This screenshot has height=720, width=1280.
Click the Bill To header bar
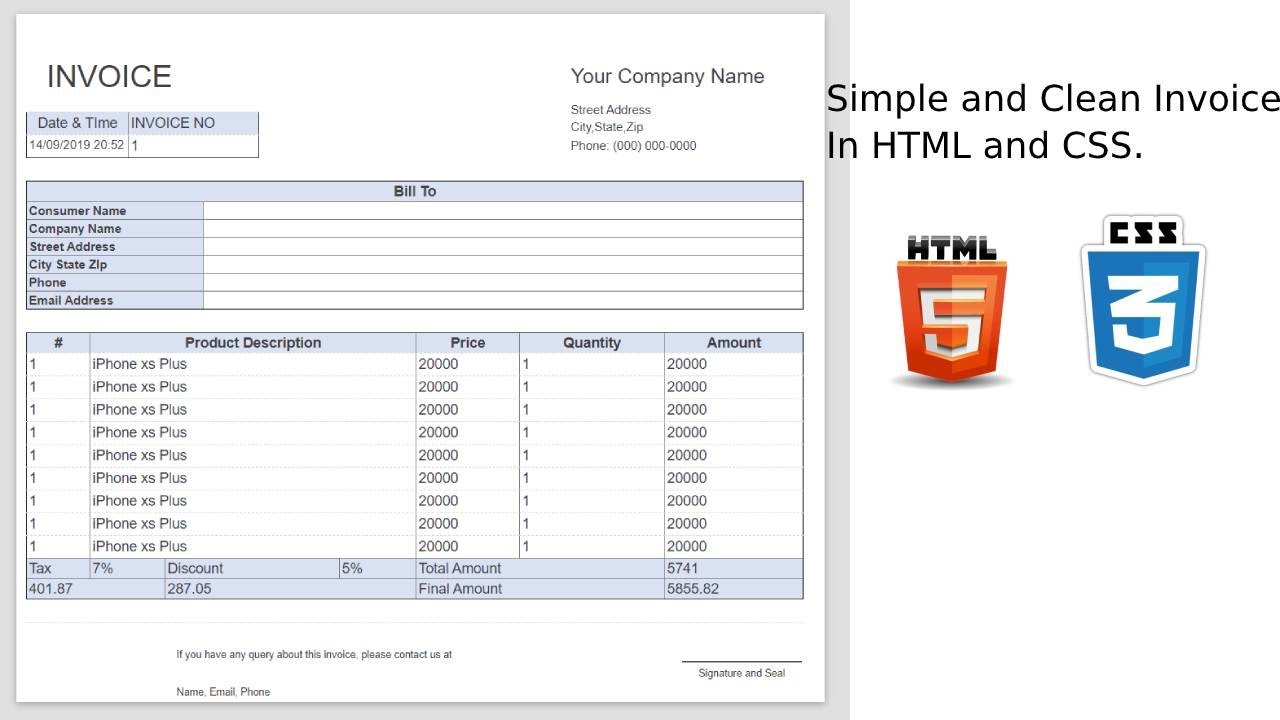(x=414, y=191)
